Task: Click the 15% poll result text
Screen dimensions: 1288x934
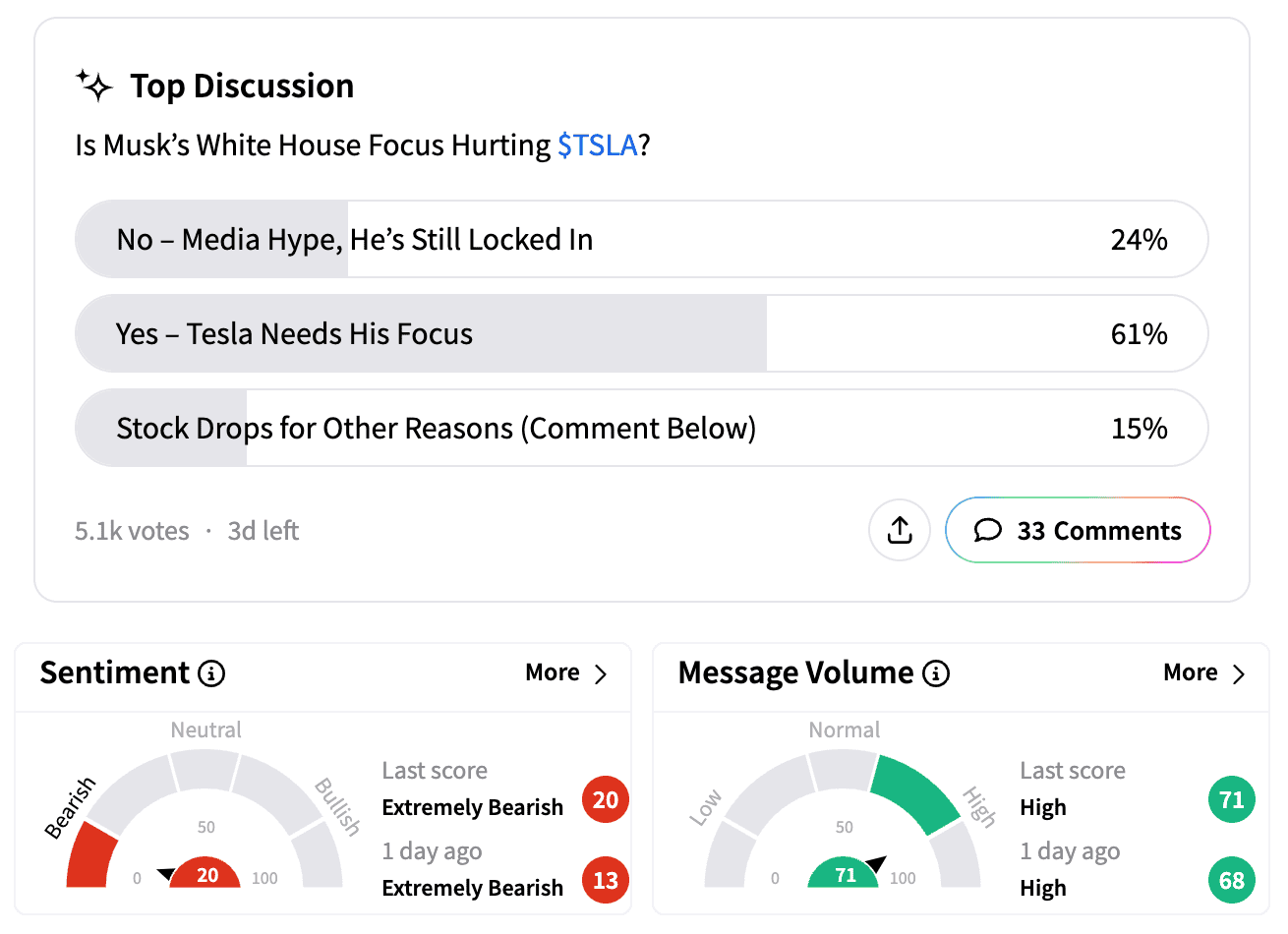Action: [x=1139, y=429]
